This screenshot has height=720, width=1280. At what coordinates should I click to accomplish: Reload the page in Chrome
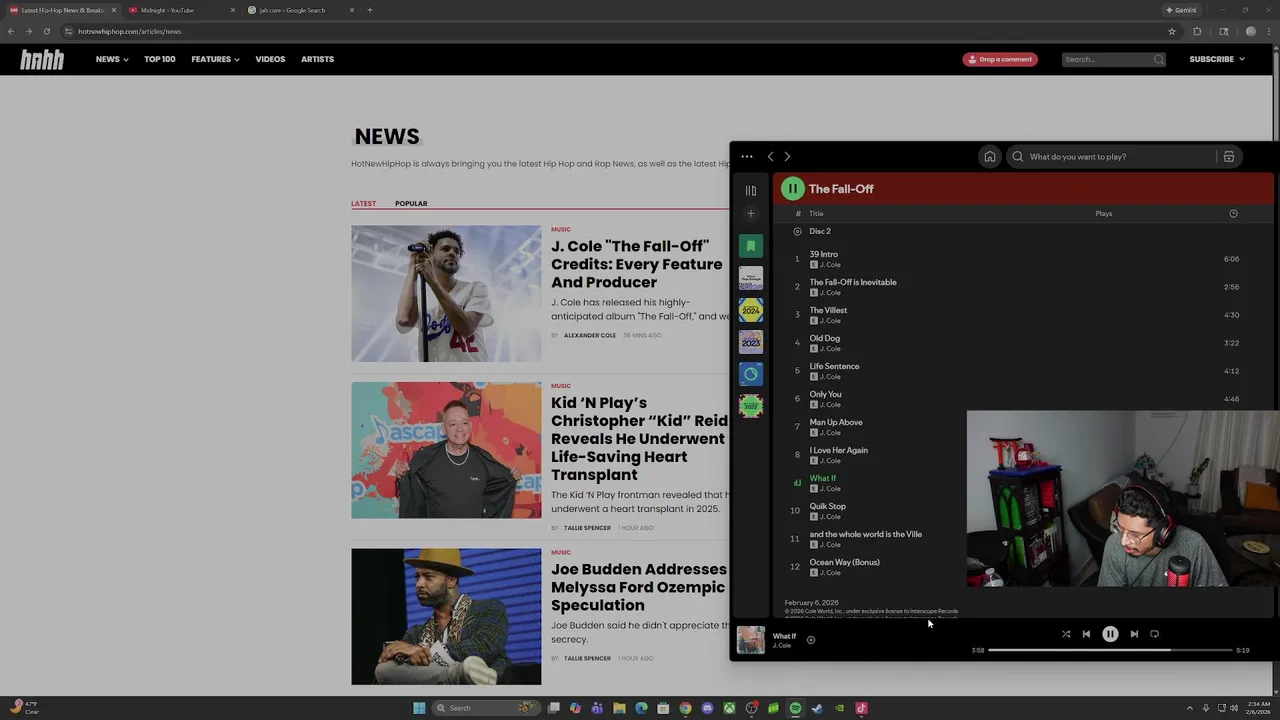click(x=47, y=31)
